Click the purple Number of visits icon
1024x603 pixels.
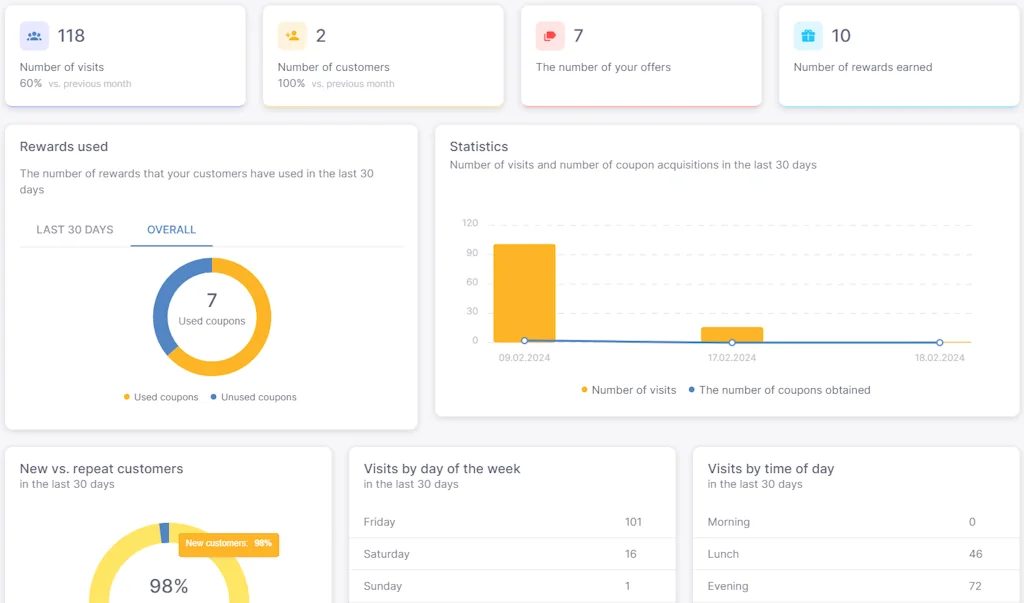coord(32,35)
